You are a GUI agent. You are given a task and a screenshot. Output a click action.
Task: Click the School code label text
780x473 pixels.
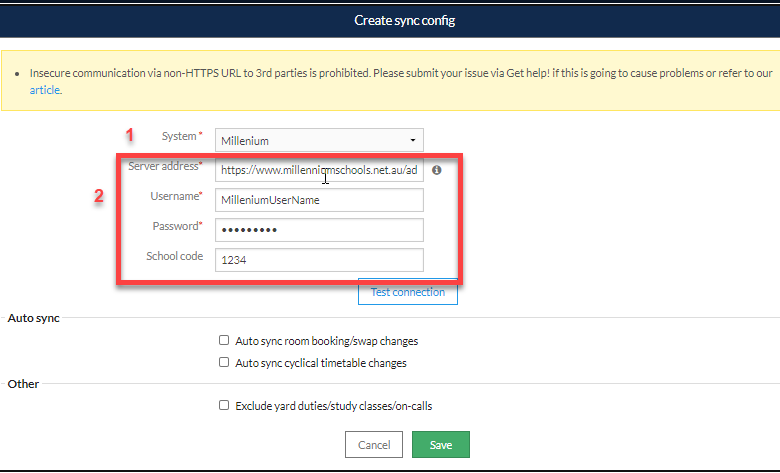175,256
